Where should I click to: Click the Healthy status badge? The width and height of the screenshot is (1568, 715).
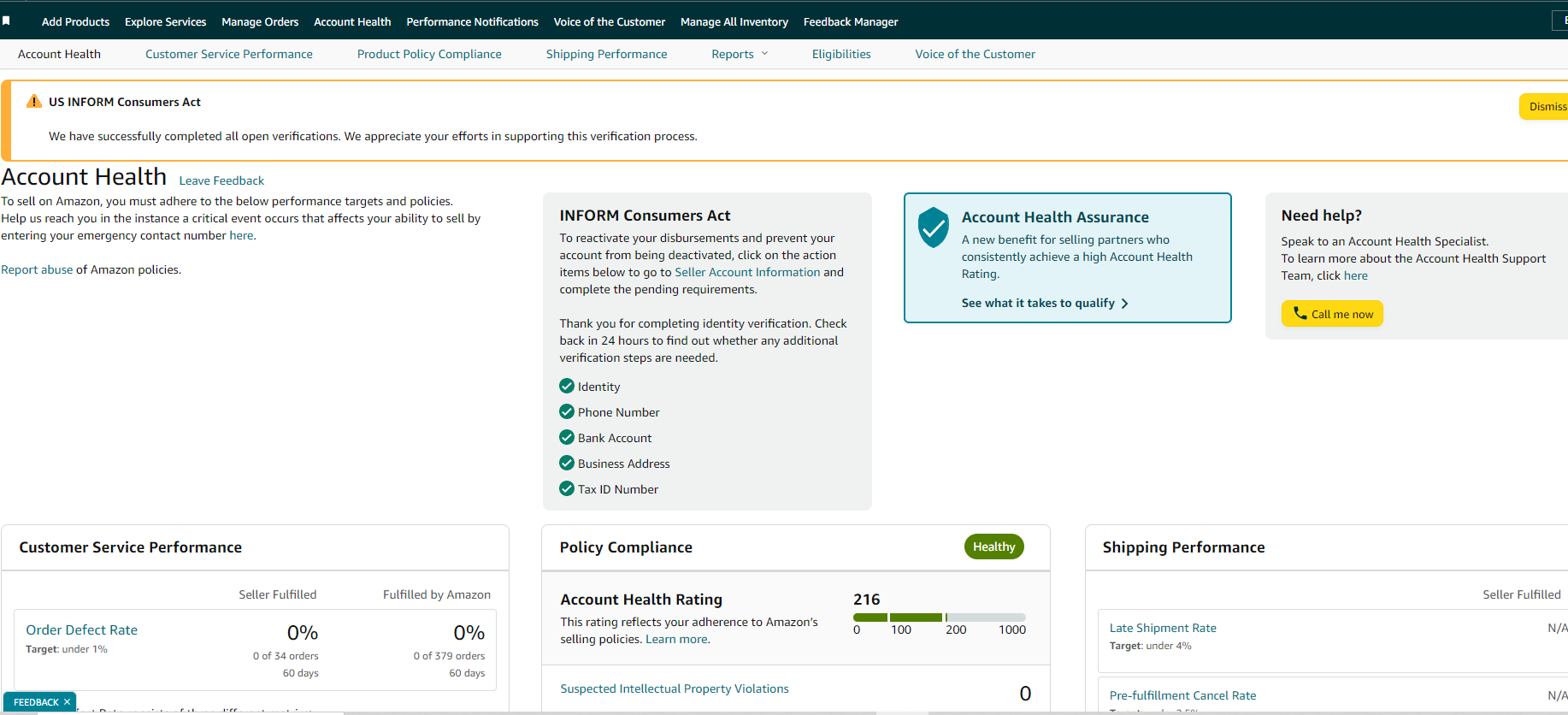coord(993,547)
